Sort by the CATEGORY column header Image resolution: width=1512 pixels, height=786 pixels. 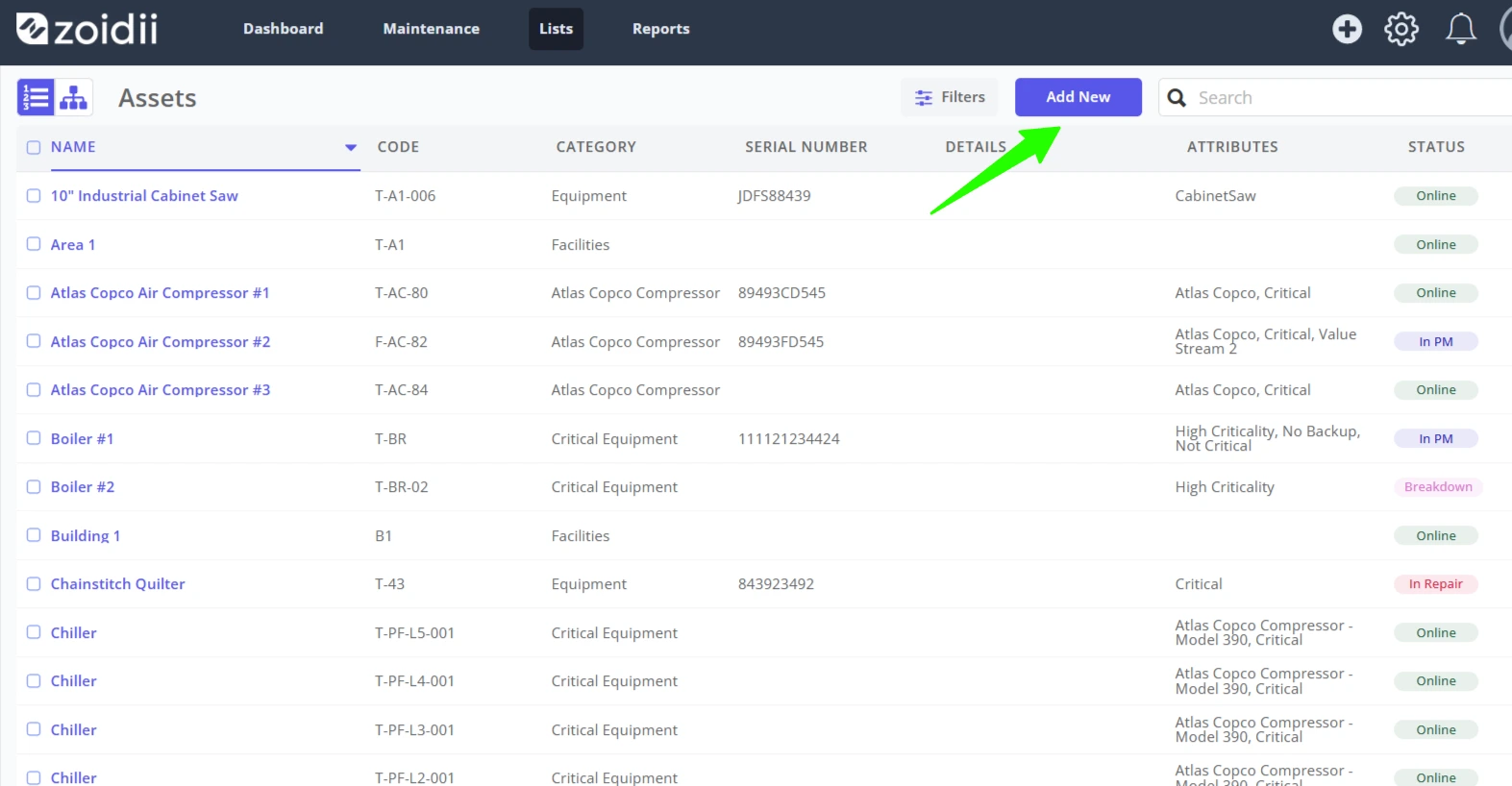pos(596,147)
